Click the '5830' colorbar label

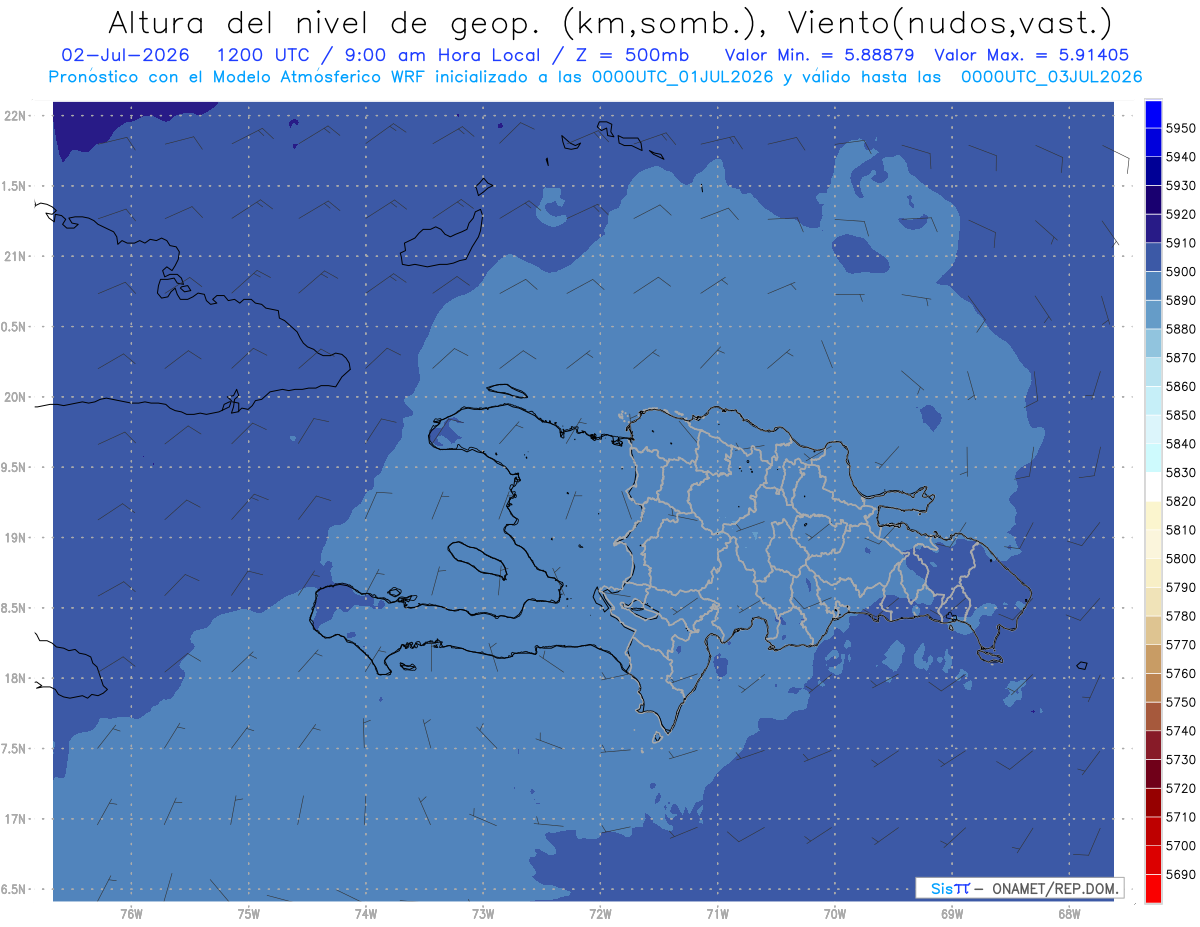coord(1180,472)
